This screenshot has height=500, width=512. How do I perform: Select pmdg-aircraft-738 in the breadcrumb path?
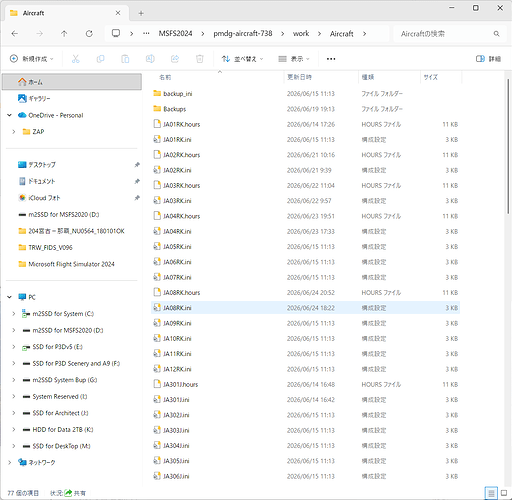tap(243, 34)
